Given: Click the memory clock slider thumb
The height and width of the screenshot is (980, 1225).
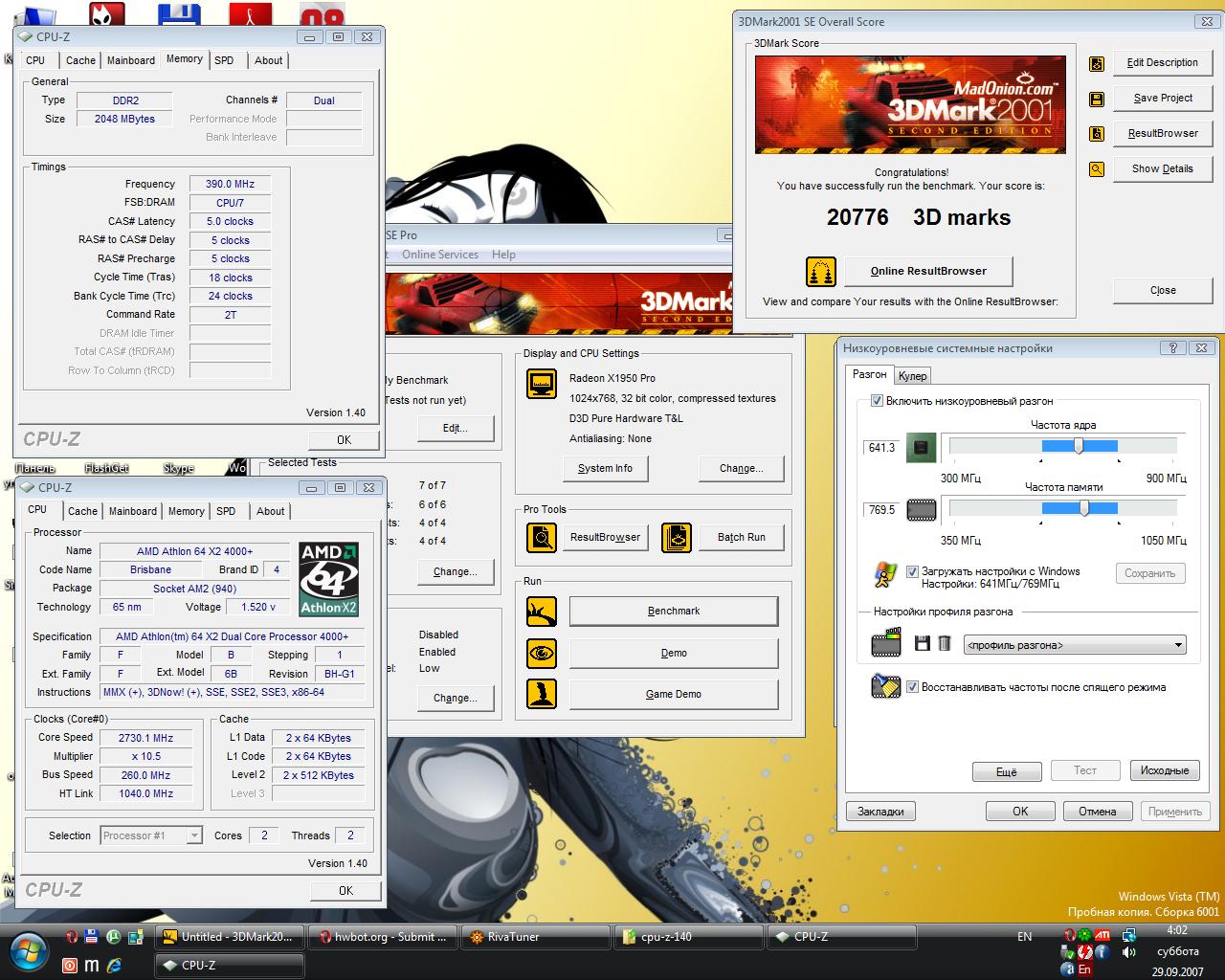Looking at the screenshot, I should (1083, 508).
